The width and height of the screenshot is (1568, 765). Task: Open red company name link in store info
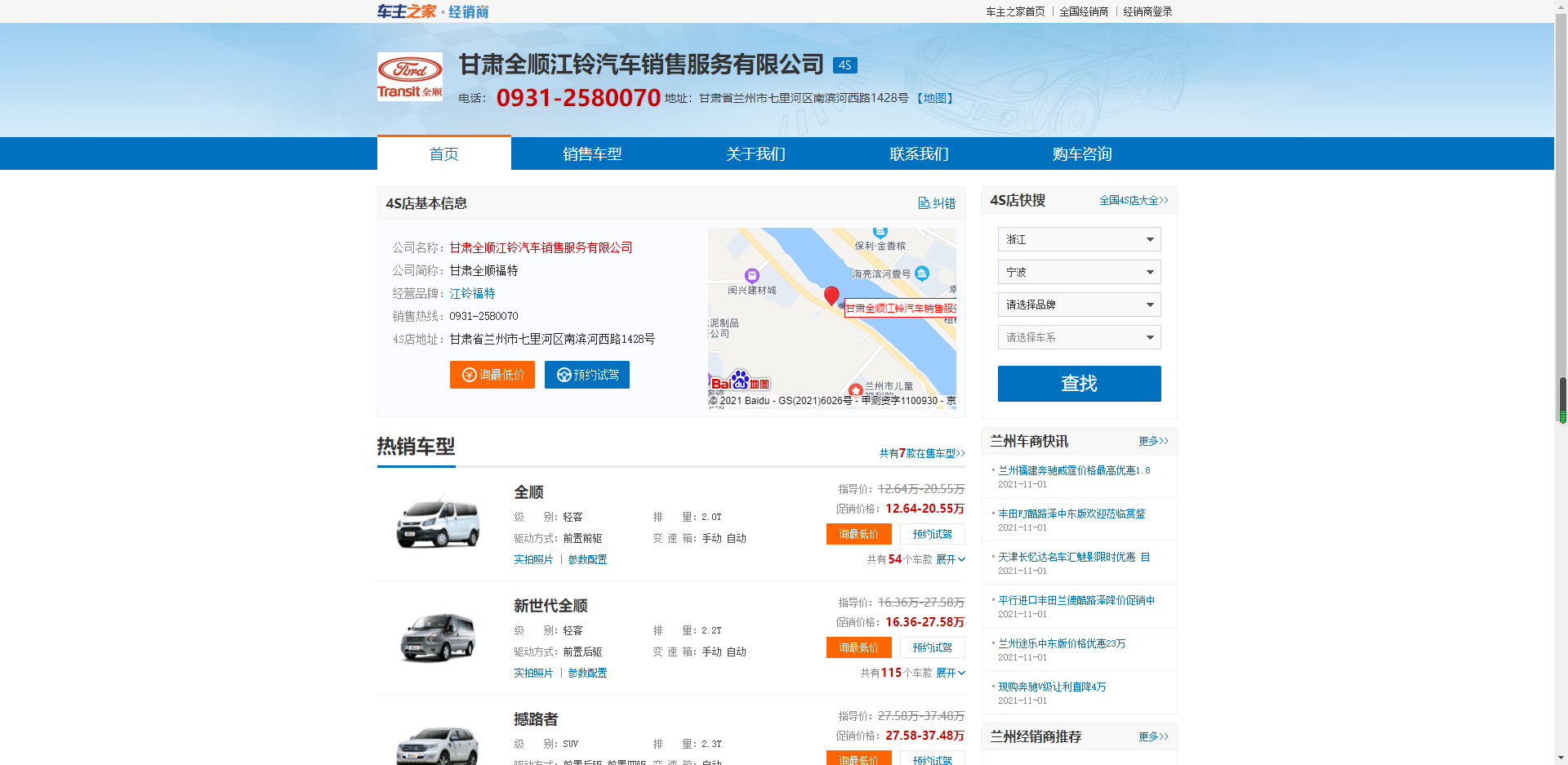pos(541,247)
